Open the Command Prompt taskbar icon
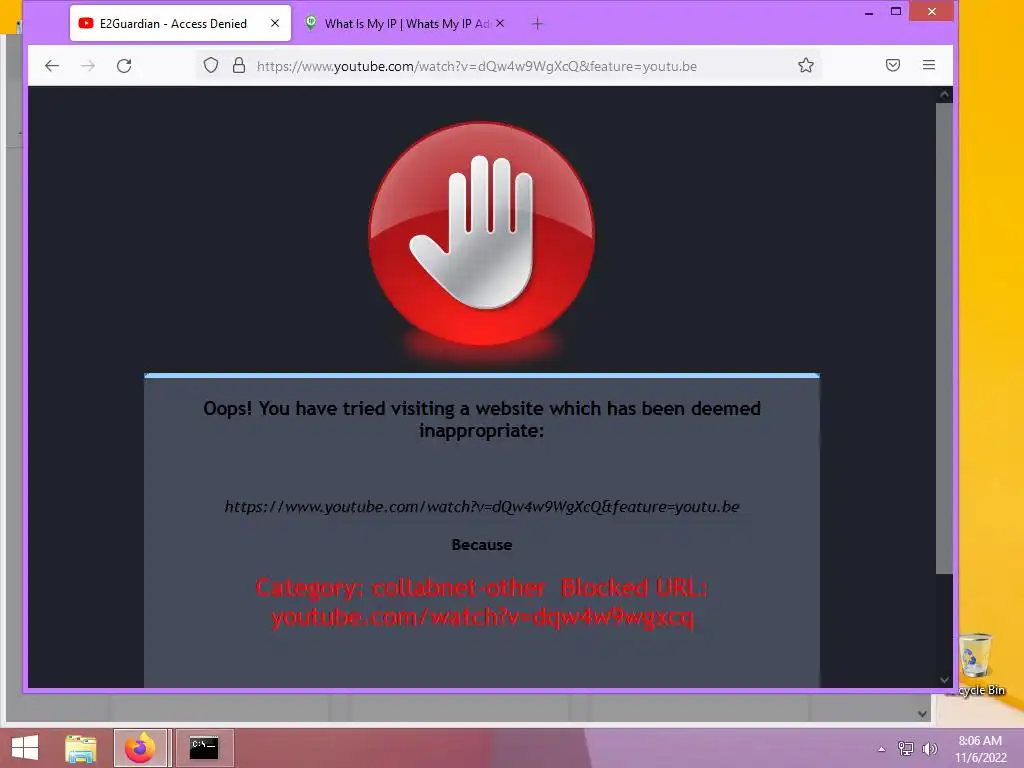The width and height of the screenshot is (1024, 768). 204,748
